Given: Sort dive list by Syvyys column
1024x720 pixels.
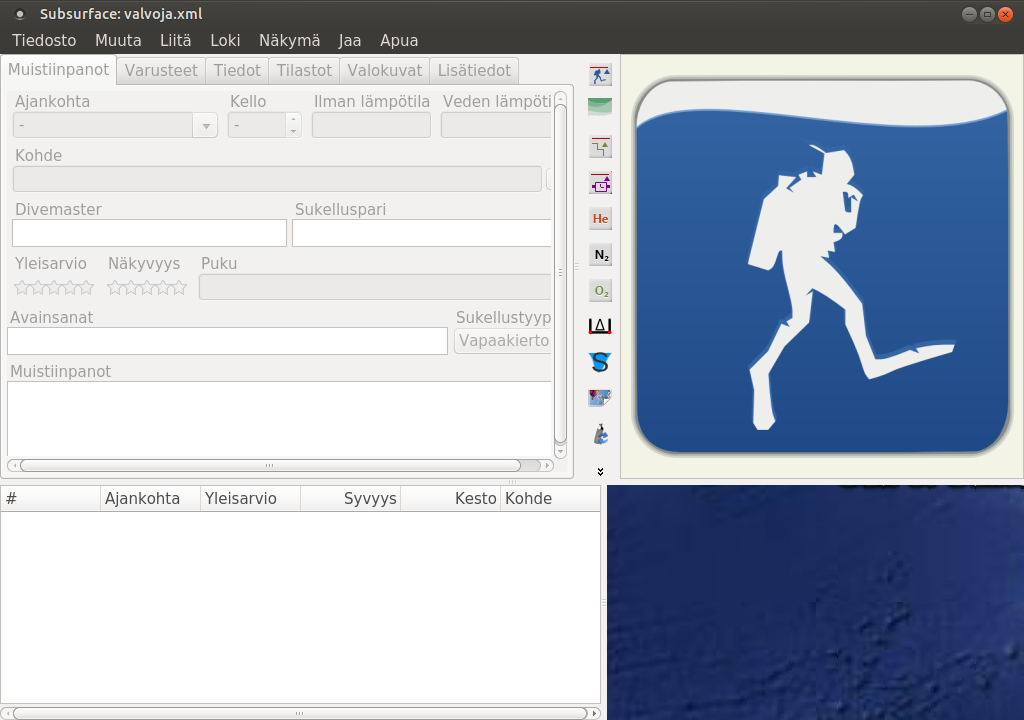Looking at the screenshot, I should click(x=369, y=498).
